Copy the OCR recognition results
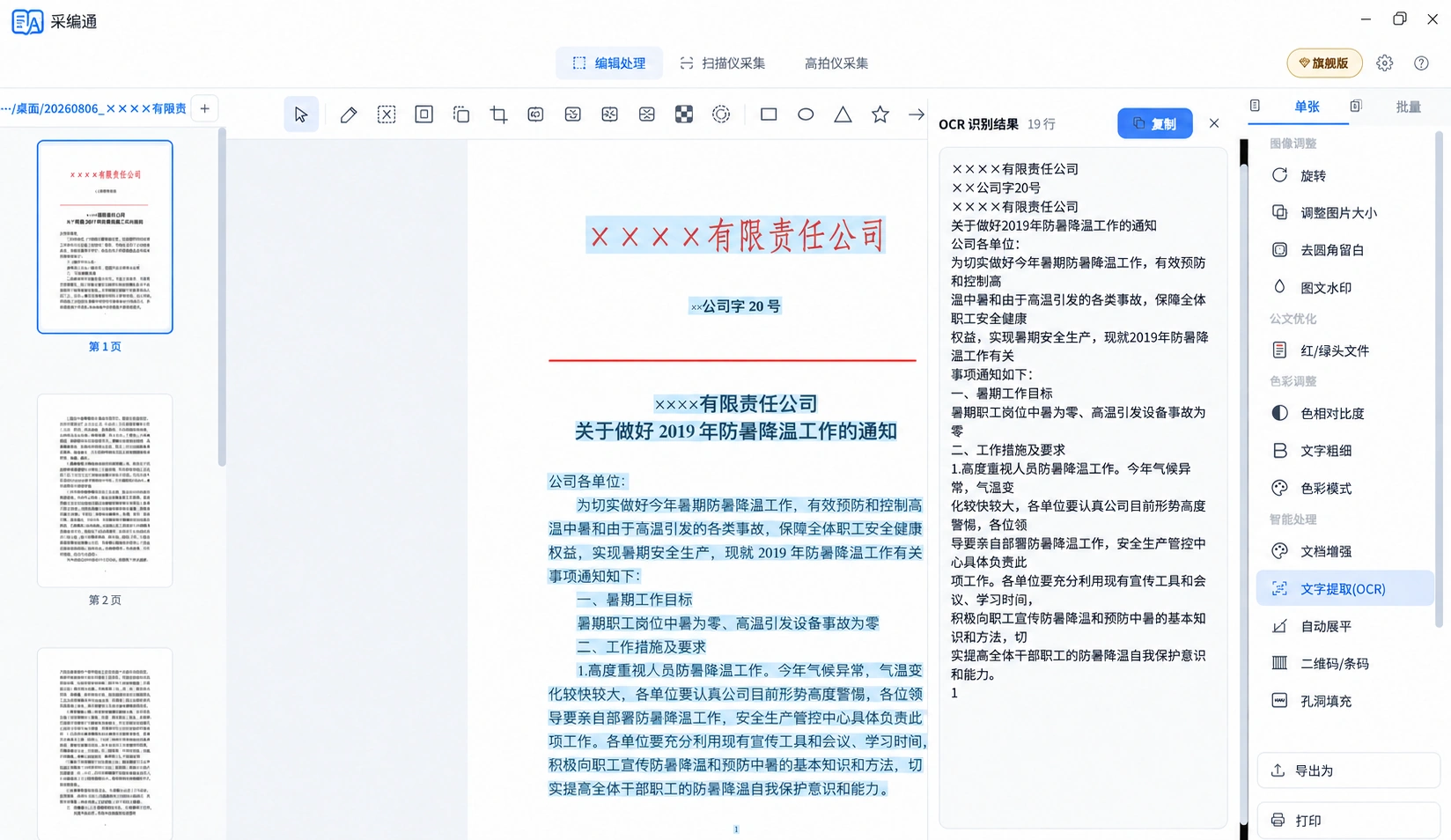Image resolution: width=1451 pixels, height=840 pixels. (x=1154, y=123)
